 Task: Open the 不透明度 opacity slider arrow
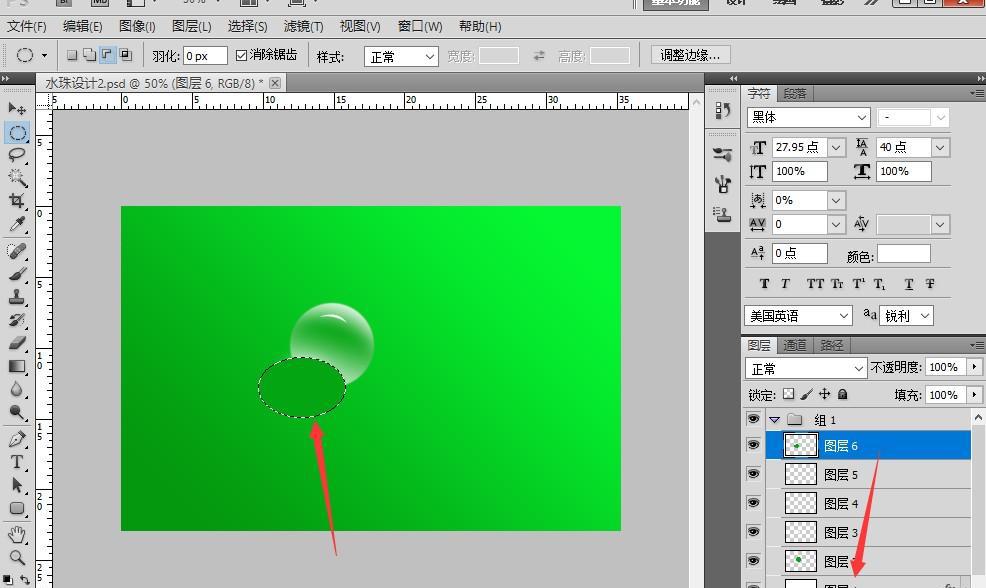coord(975,367)
